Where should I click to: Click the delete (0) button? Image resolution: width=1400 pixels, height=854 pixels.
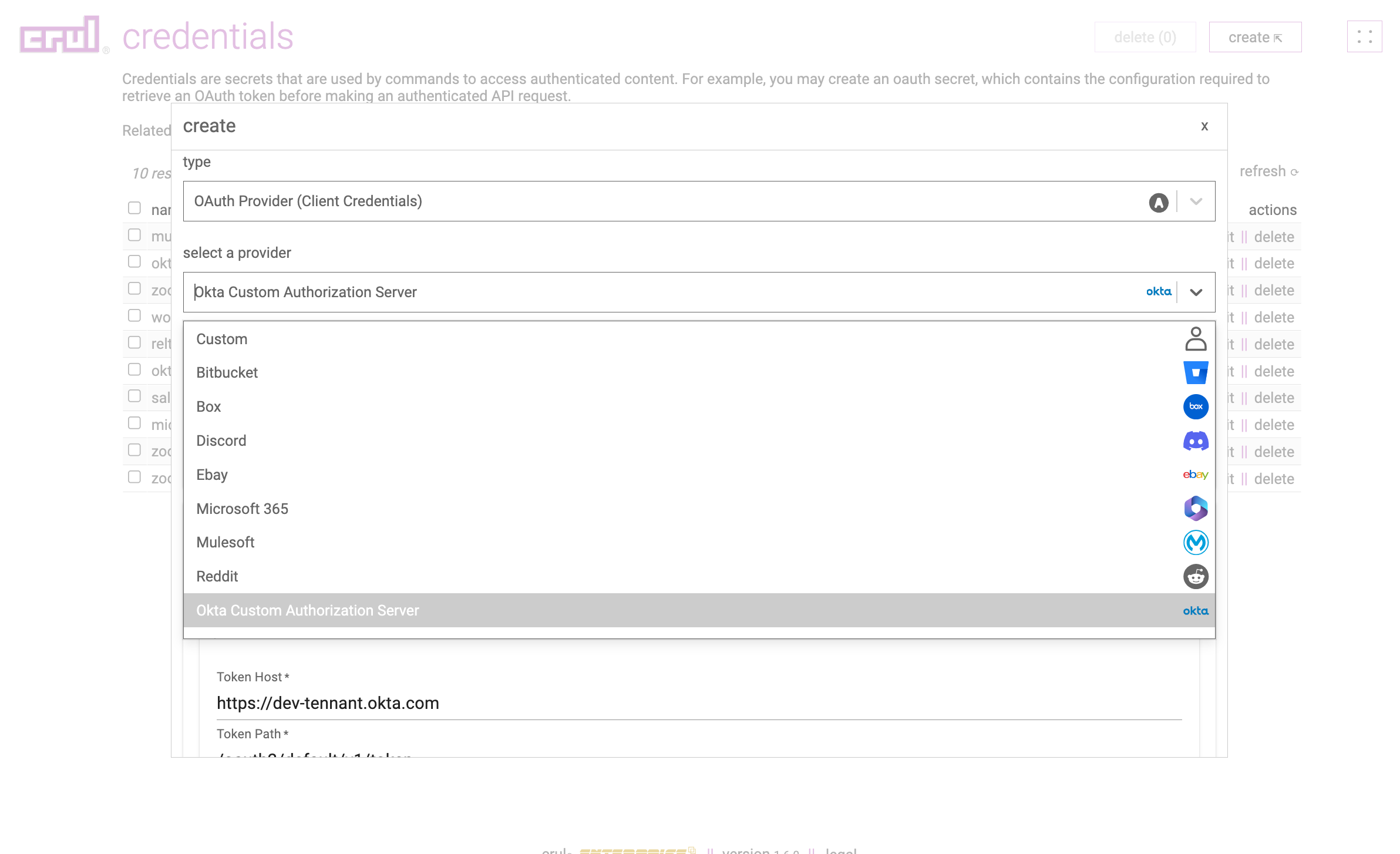tap(1145, 37)
